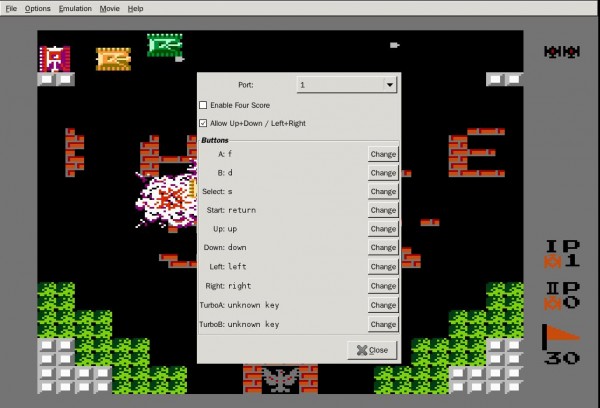Click the eagle base icon
This screenshot has height=408, width=600.
(x=281, y=379)
